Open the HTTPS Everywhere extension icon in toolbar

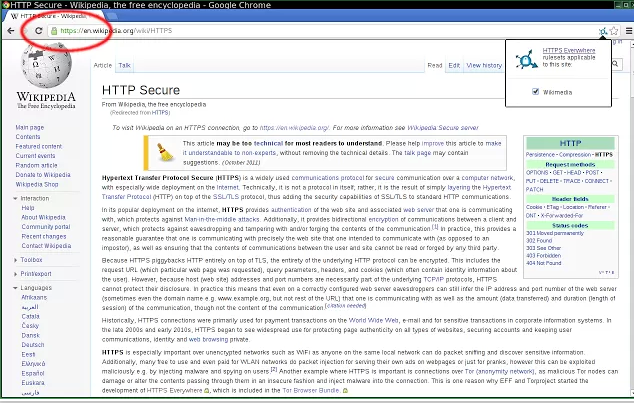click(602, 31)
